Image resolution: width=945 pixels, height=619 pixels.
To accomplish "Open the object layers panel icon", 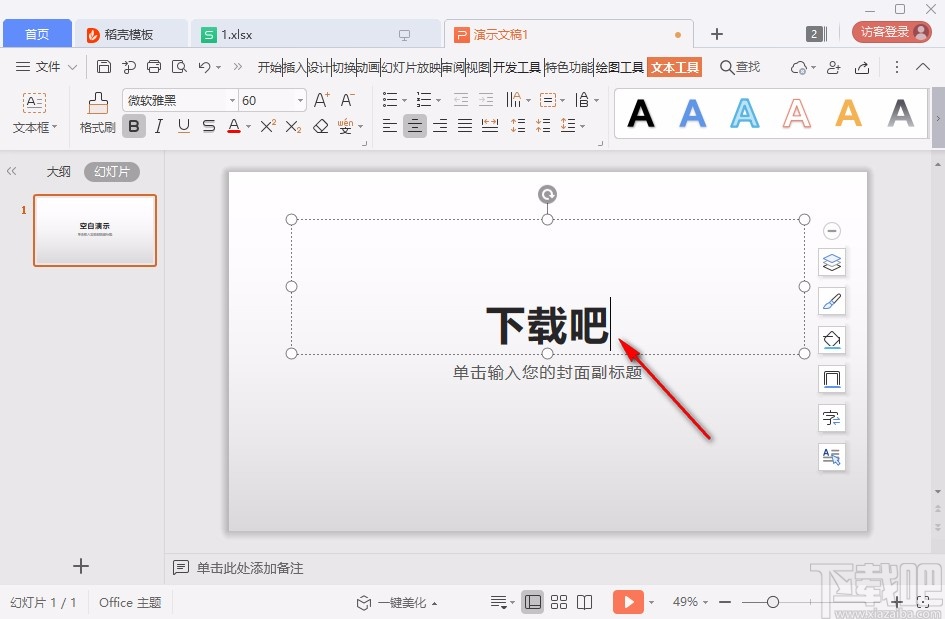I will (x=832, y=262).
